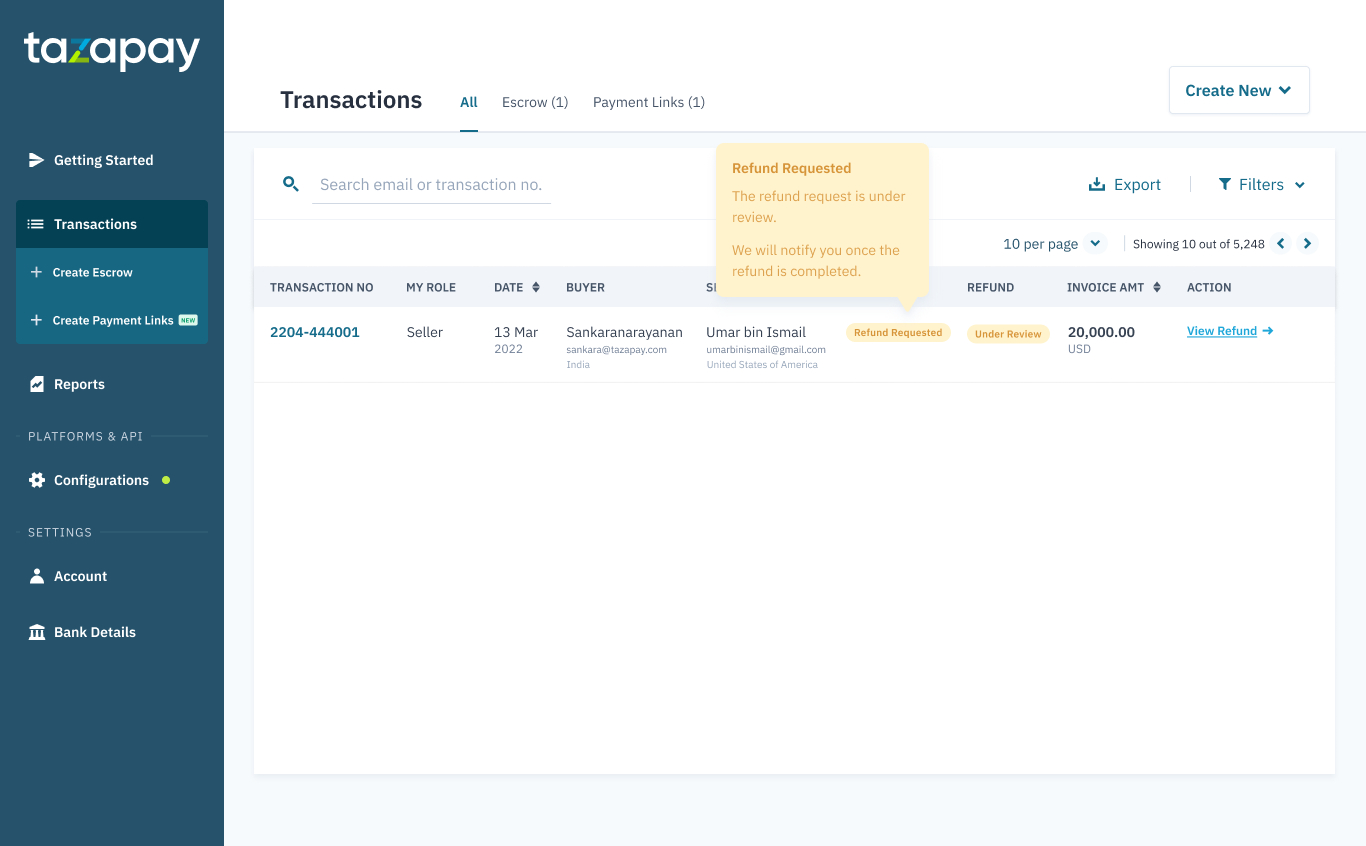Click the Getting Started paper plane icon

coord(37,160)
